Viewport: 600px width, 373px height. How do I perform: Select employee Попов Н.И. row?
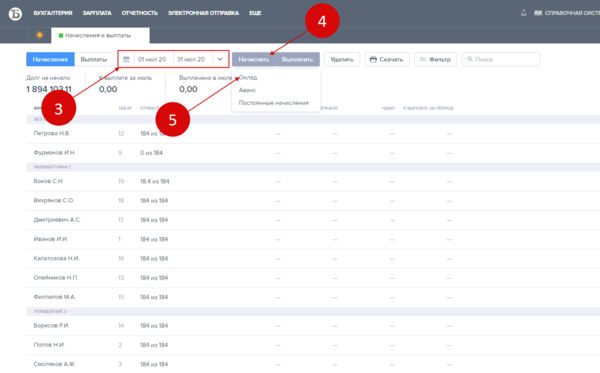pos(313,345)
